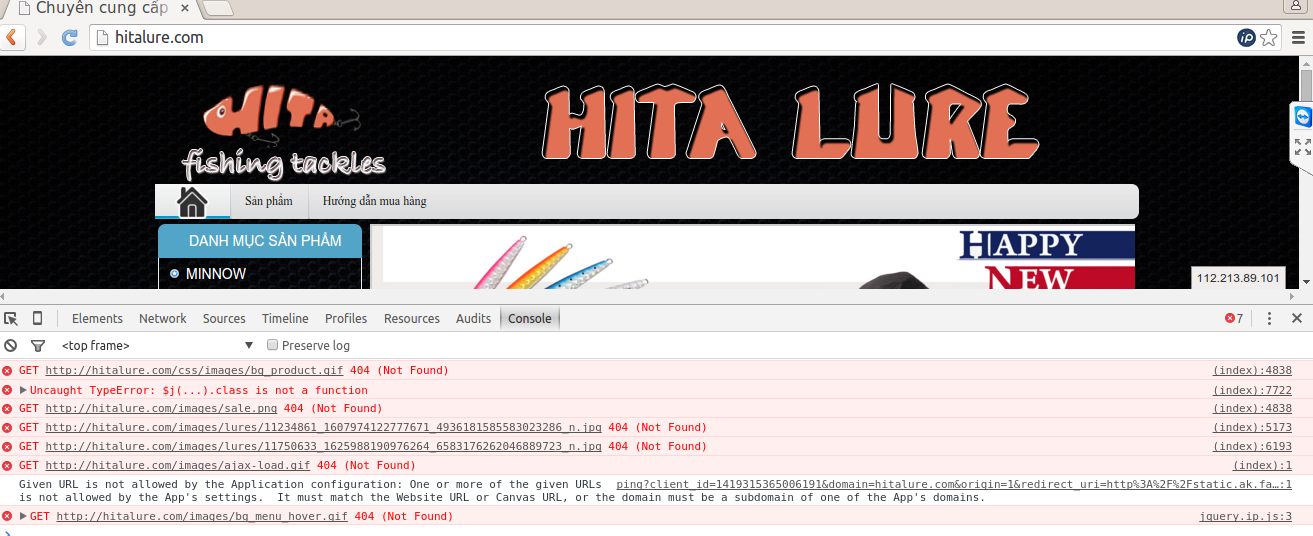Switch to the Sources tab
The image size is (1313, 536).
click(224, 318)
